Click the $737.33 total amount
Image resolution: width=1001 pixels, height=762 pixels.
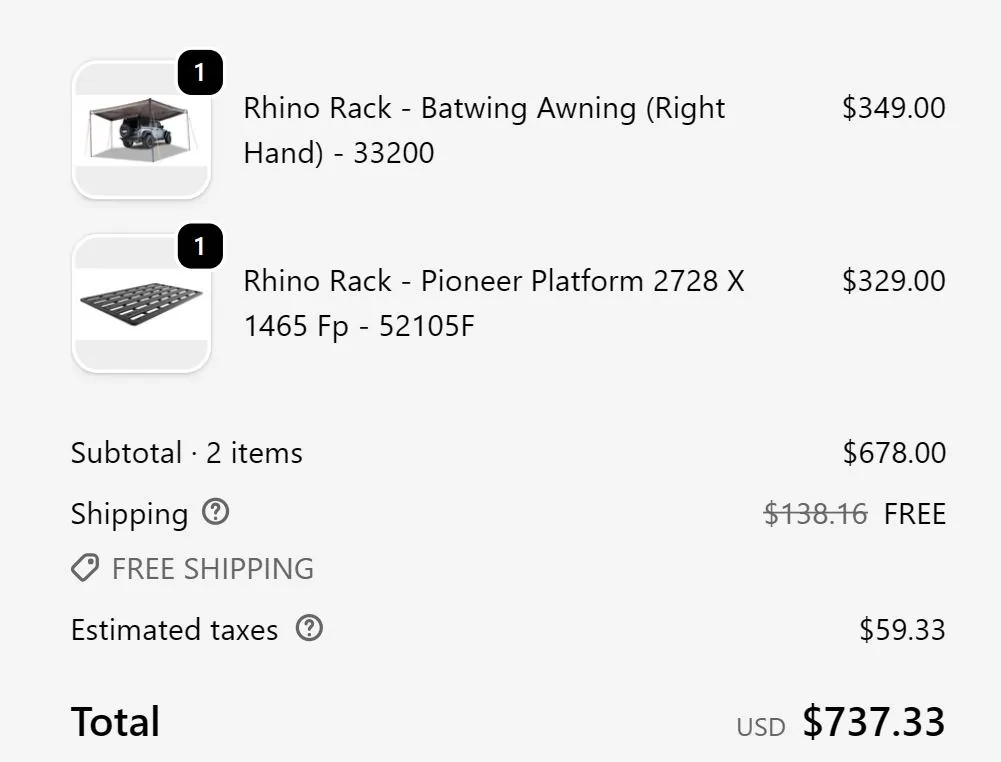click(874, 721)
